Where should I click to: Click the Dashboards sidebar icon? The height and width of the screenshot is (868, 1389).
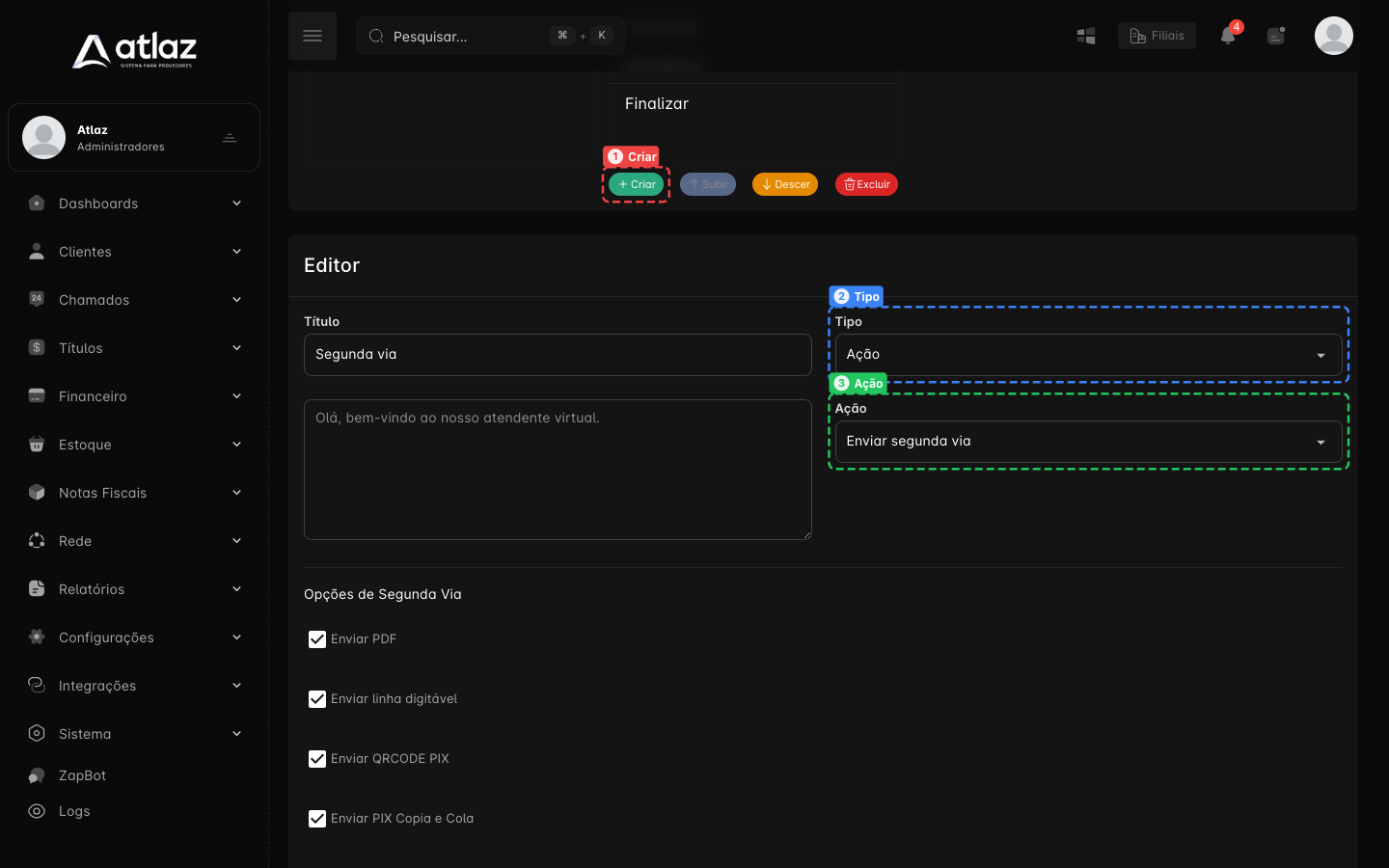37,203
